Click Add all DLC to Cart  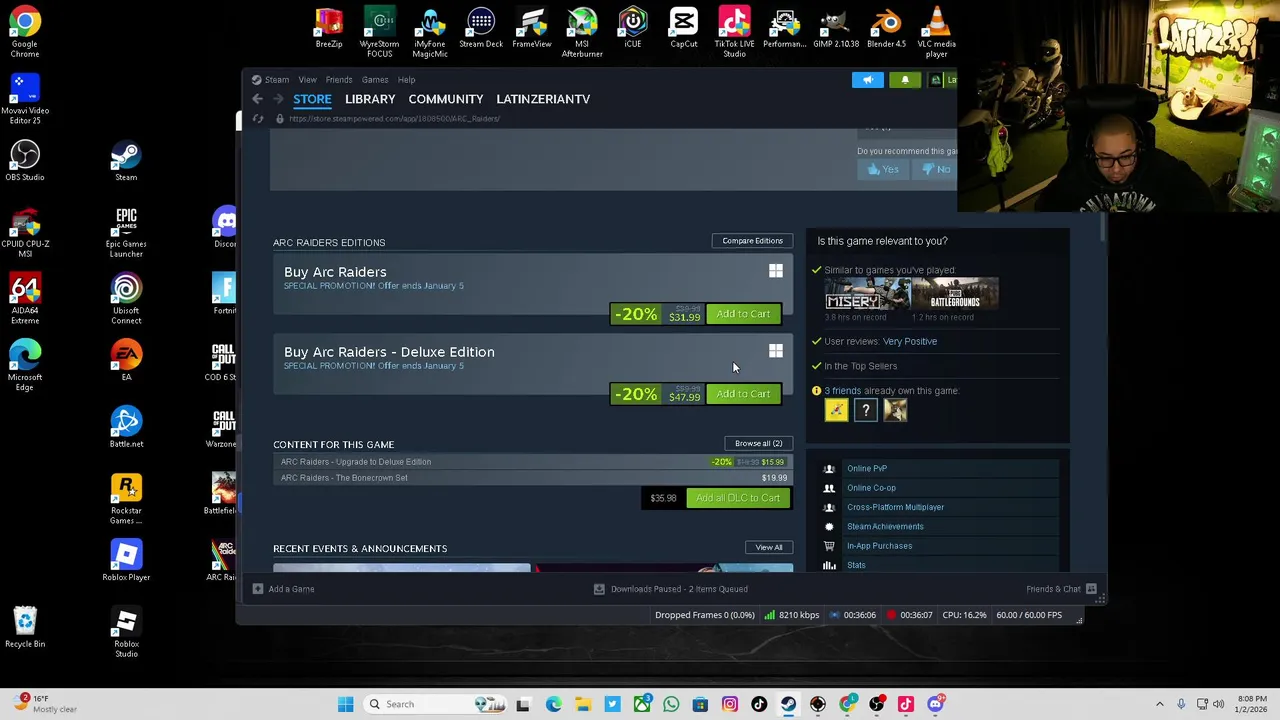(x=738, y=498)
